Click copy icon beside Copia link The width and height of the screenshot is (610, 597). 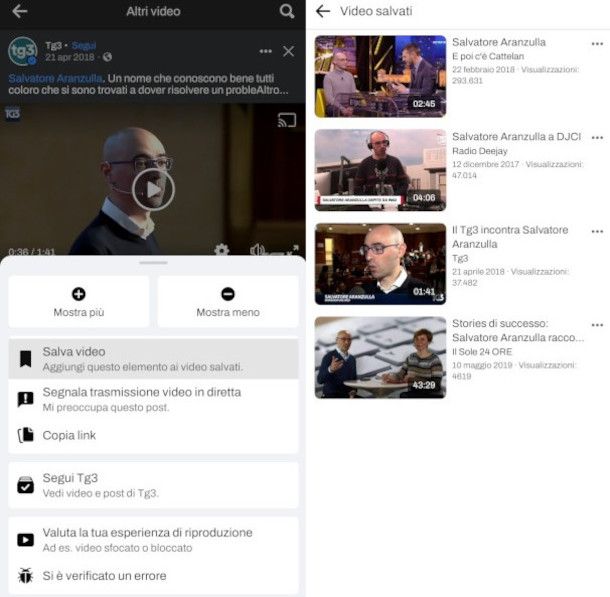click(x=26, y=435)
